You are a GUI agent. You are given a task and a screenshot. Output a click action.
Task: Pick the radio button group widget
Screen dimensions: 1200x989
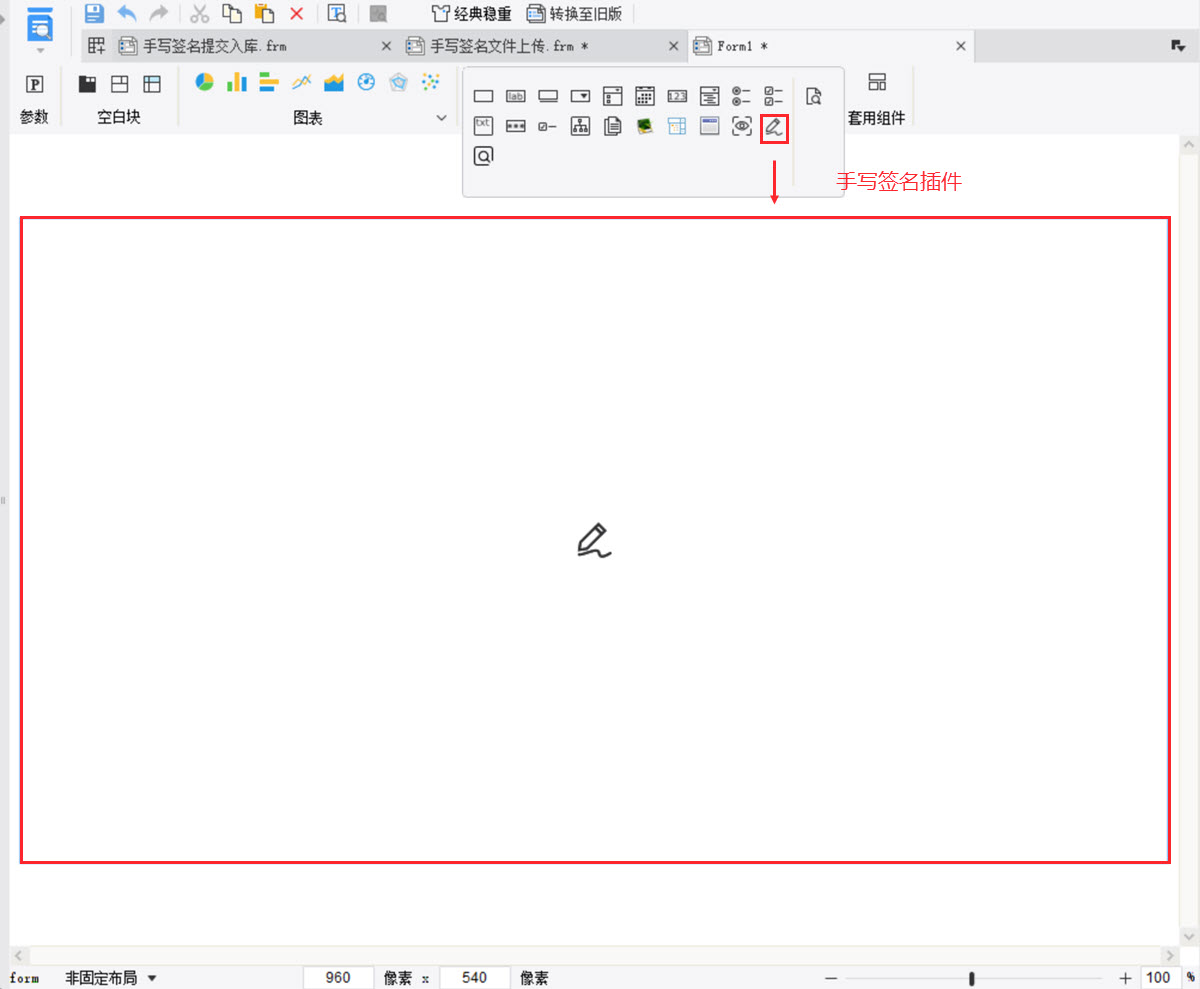pyautogui.click(x=741, y=96)
